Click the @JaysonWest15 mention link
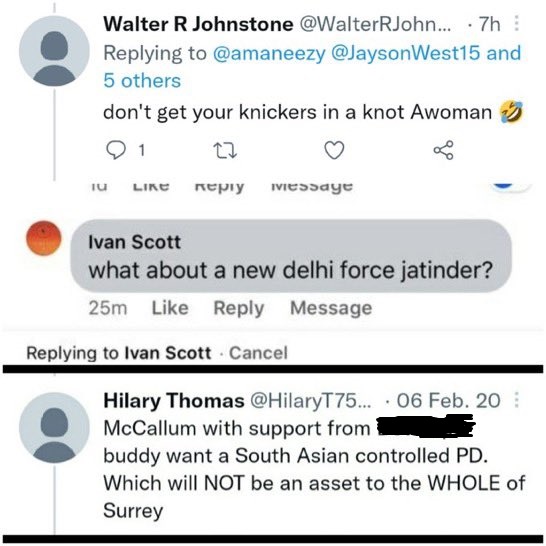 coord(406,53)
